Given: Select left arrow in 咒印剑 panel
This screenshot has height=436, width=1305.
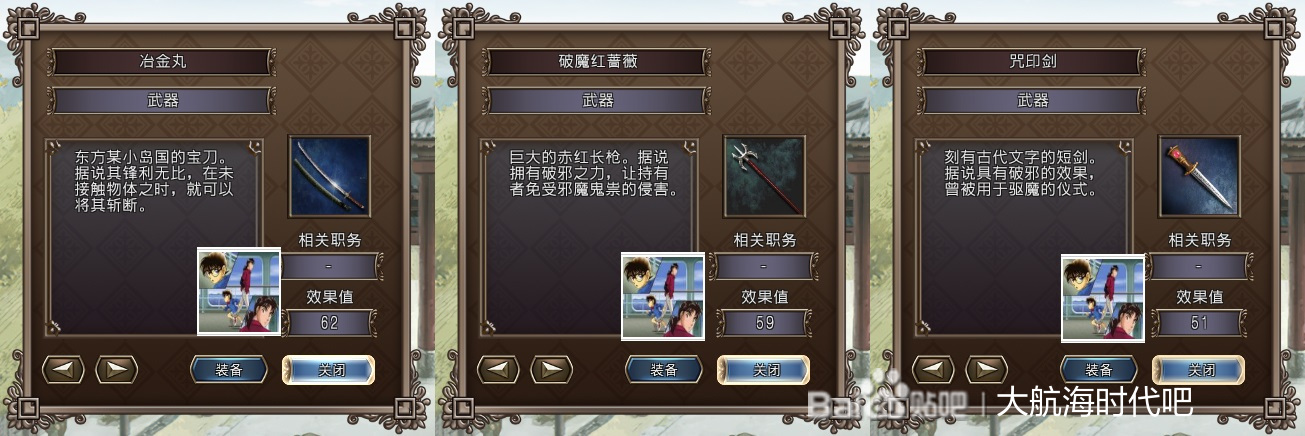Looking at the screenshot, I should click(x=934, y=369).
